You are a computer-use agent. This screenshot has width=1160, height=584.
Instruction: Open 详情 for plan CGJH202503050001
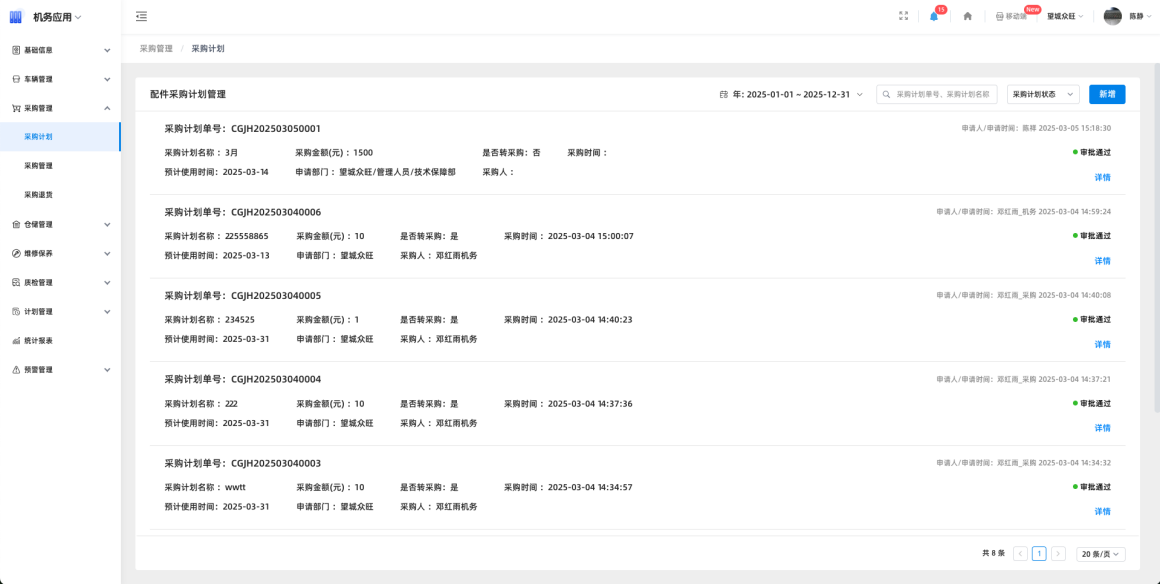coord(1102,177)
